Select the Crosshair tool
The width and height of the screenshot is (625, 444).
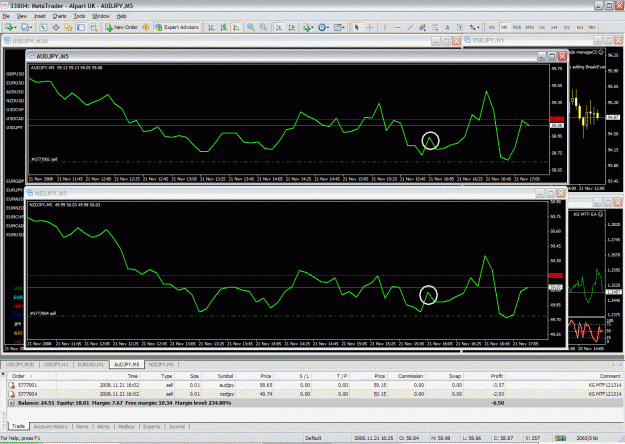coord(369,27)
